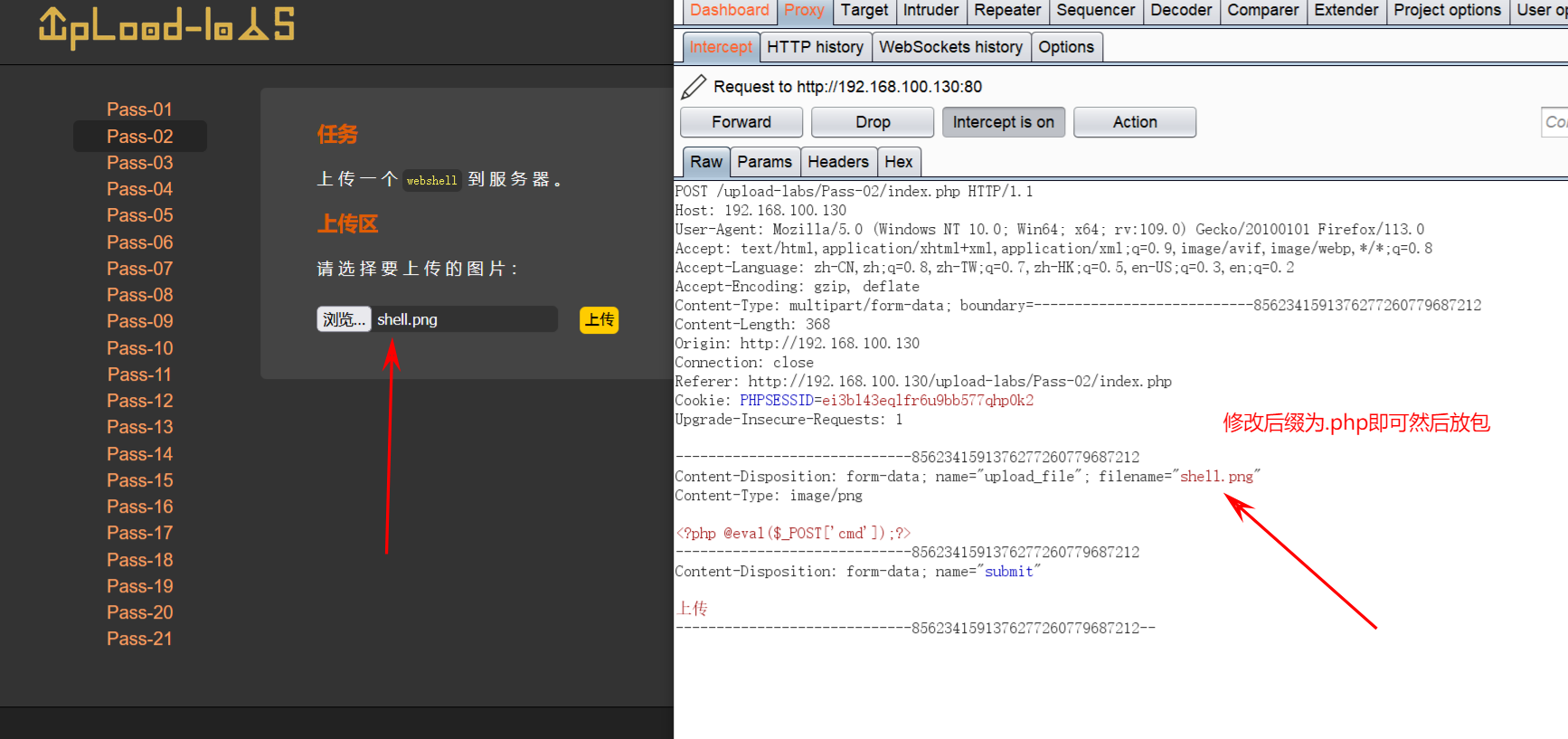Viewport: 1568px width, 739px height.
Task: Select the Raw message view tab
Action: pos(706,162)
